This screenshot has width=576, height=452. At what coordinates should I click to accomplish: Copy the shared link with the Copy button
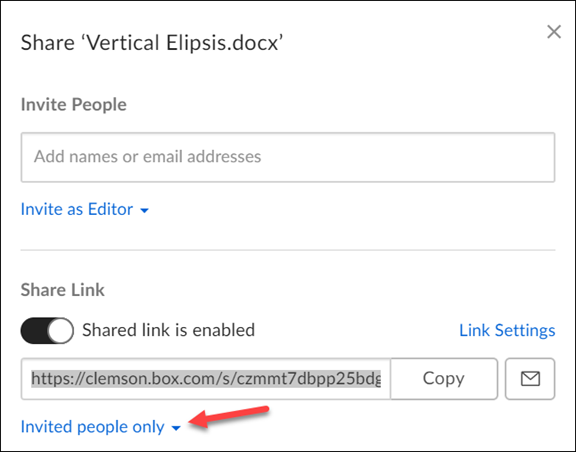coord(444,379)
